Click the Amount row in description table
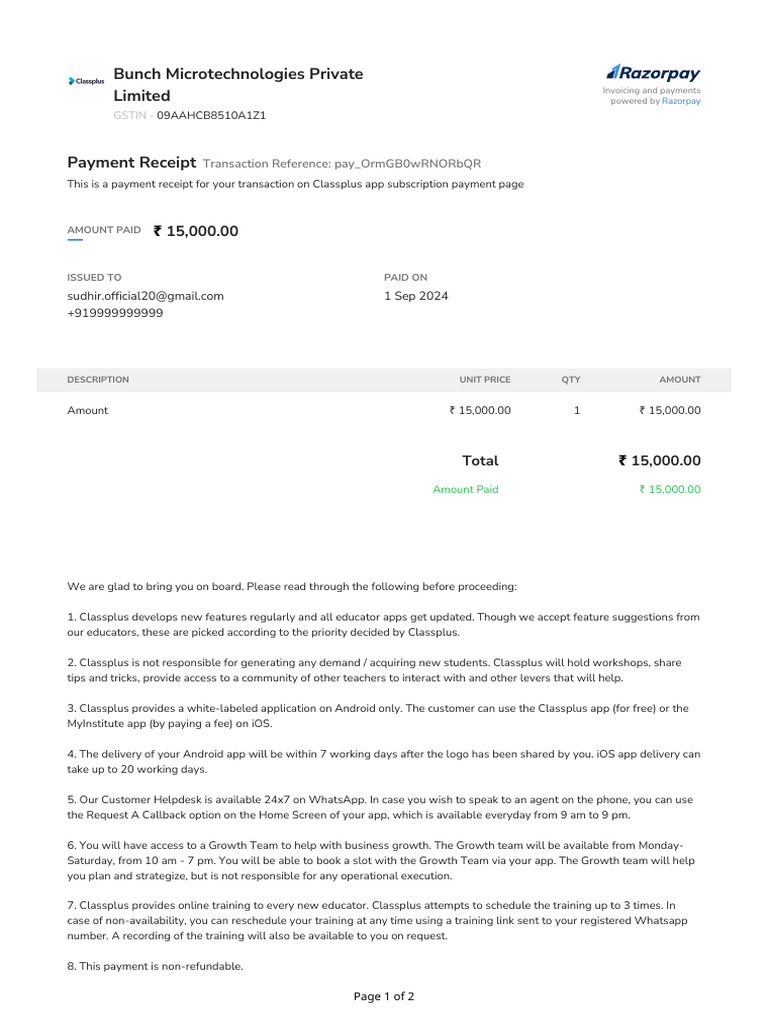768x1024 pixels. [88, 411]
